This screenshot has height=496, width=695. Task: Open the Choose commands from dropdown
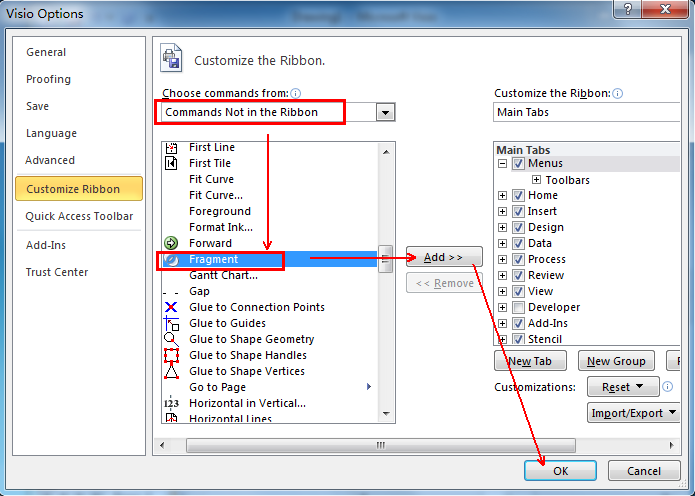click(385, 112)
